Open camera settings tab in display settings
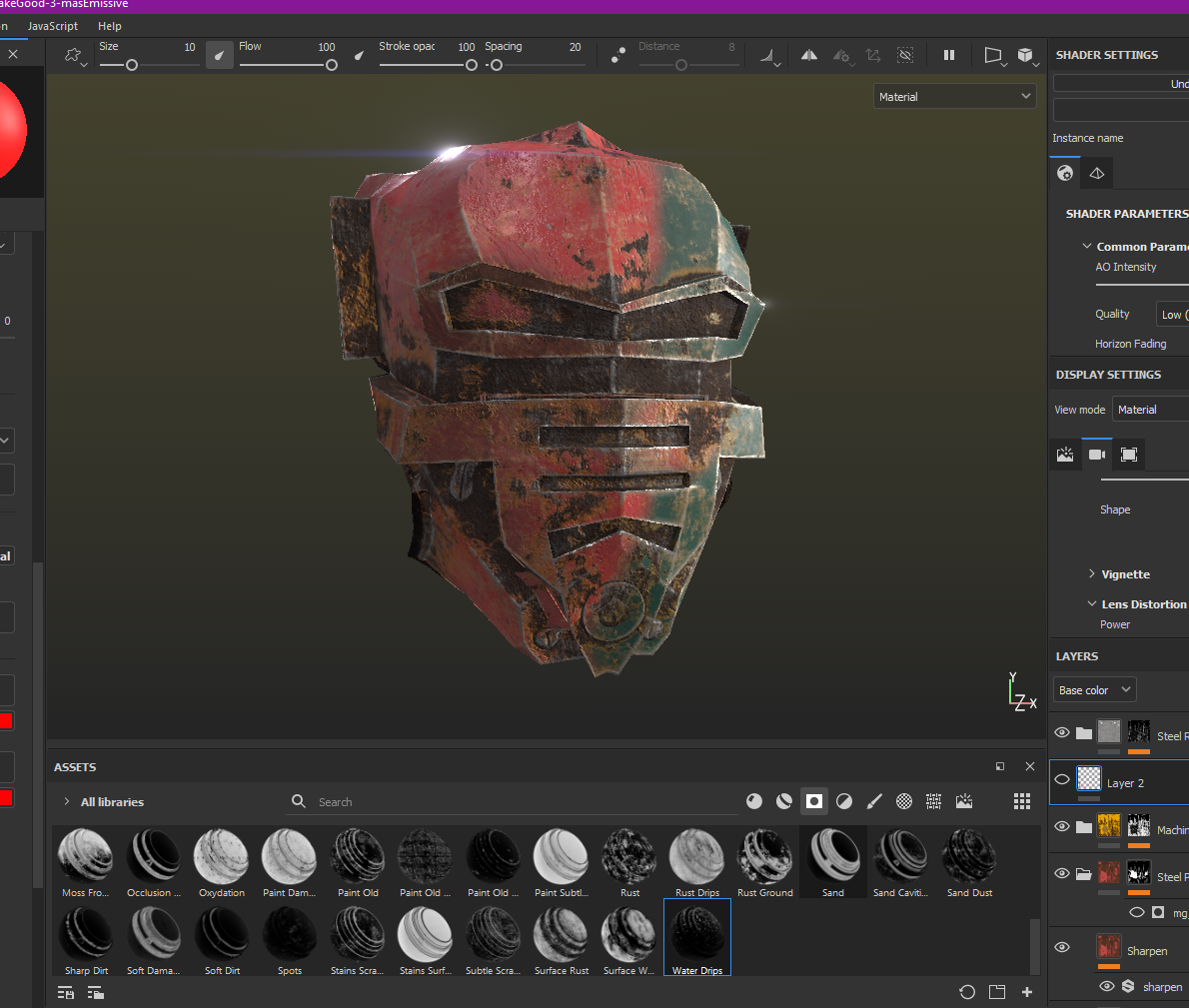 pyautogui.click(x=1096, y=455)
